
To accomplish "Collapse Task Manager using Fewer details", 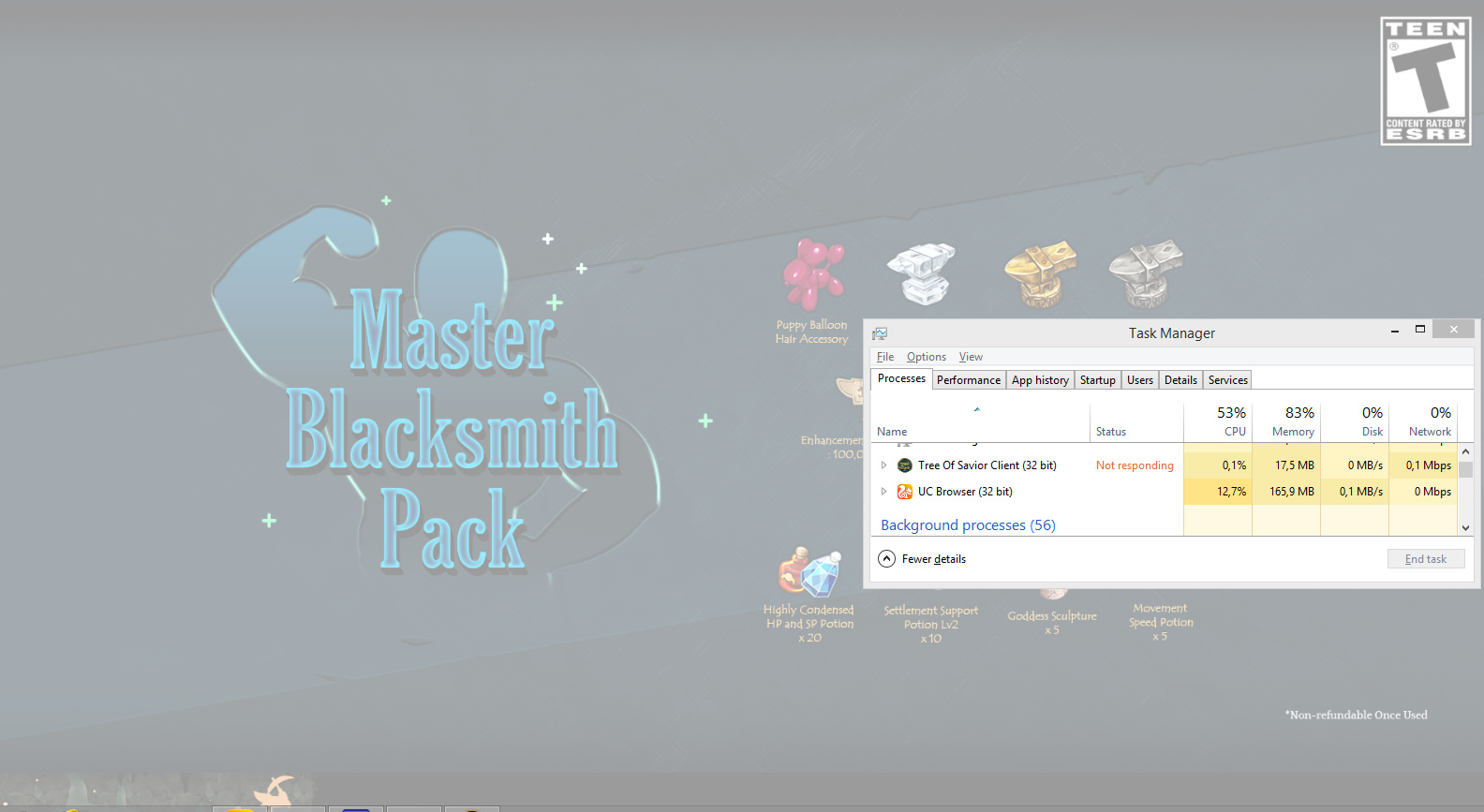I will 923,559.
